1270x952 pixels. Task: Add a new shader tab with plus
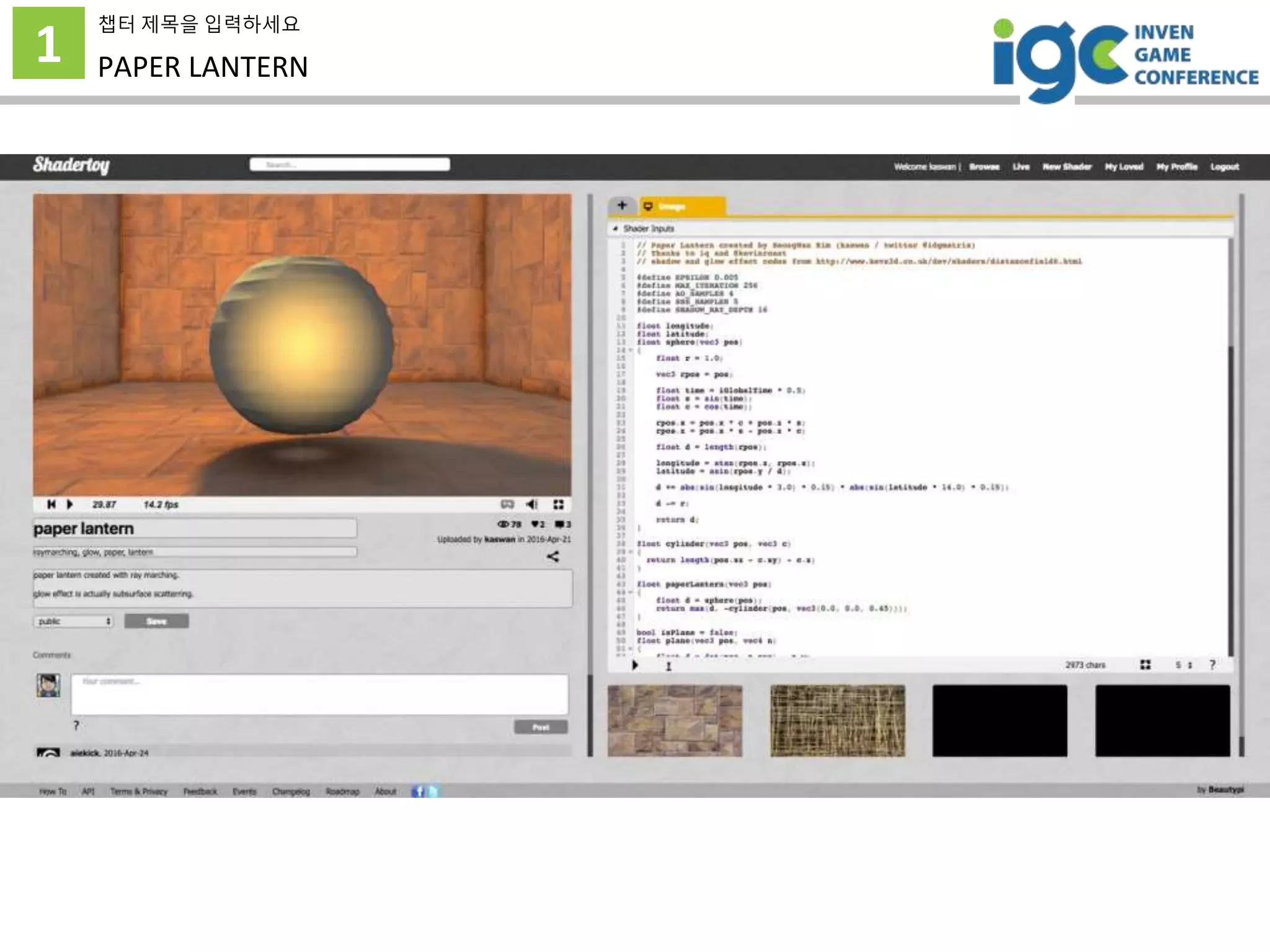pos(622,205)
